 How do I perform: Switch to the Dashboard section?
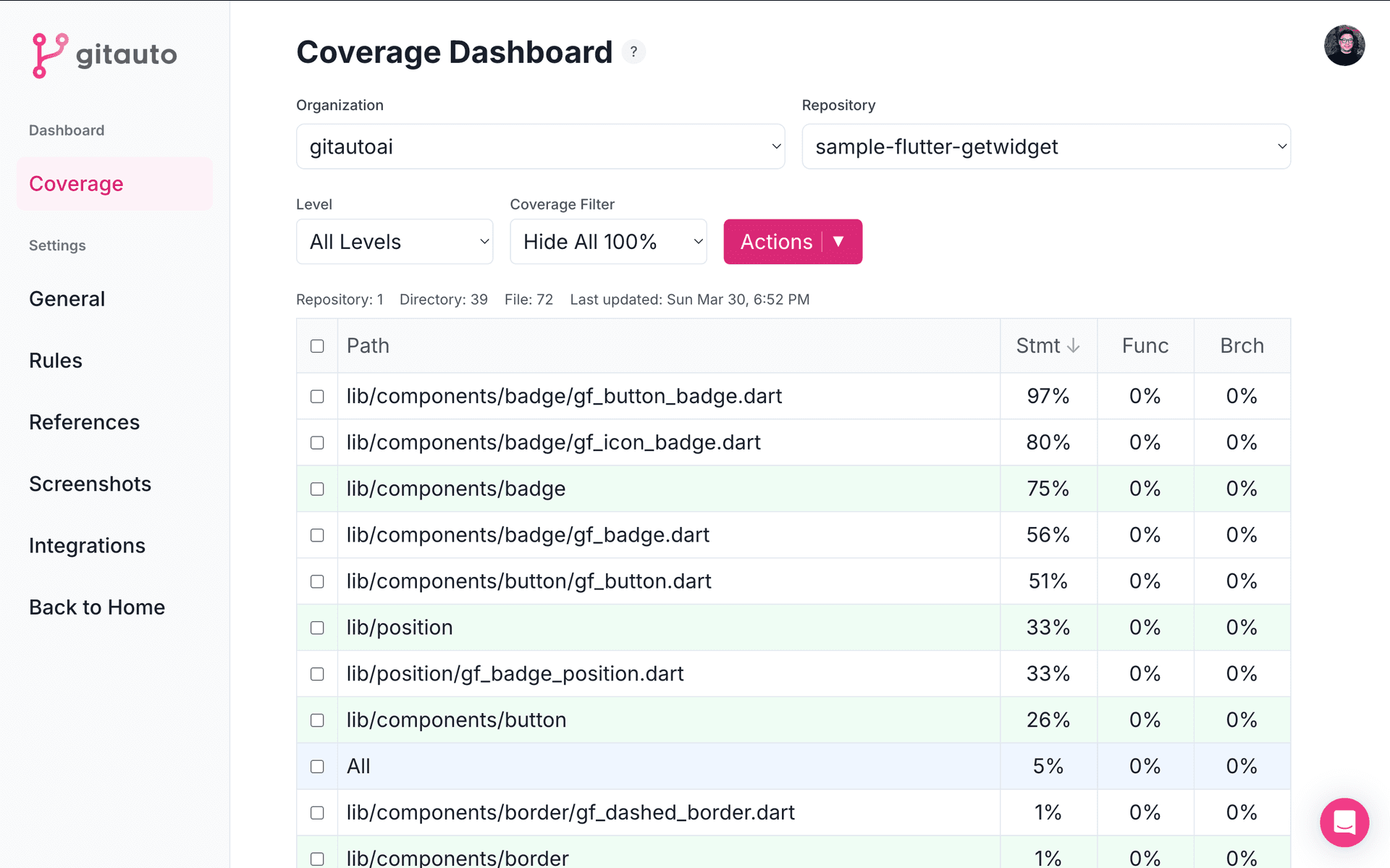(66, 130)
